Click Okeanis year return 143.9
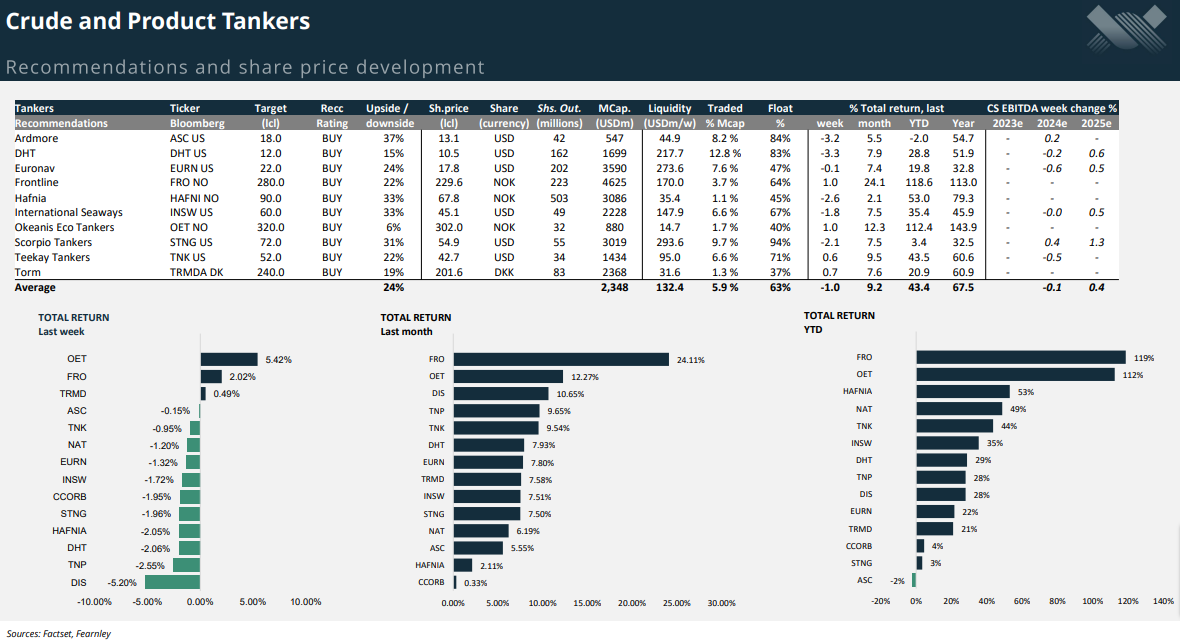The image size is (1180, 641). (x=963, y=227)
